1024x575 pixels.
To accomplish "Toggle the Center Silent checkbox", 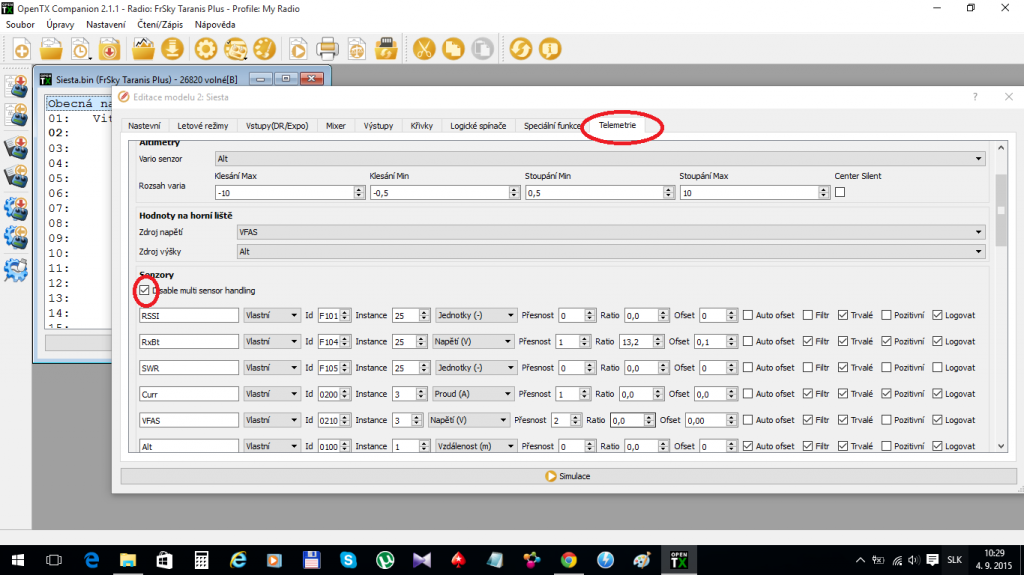I will (x=840, y=192).
